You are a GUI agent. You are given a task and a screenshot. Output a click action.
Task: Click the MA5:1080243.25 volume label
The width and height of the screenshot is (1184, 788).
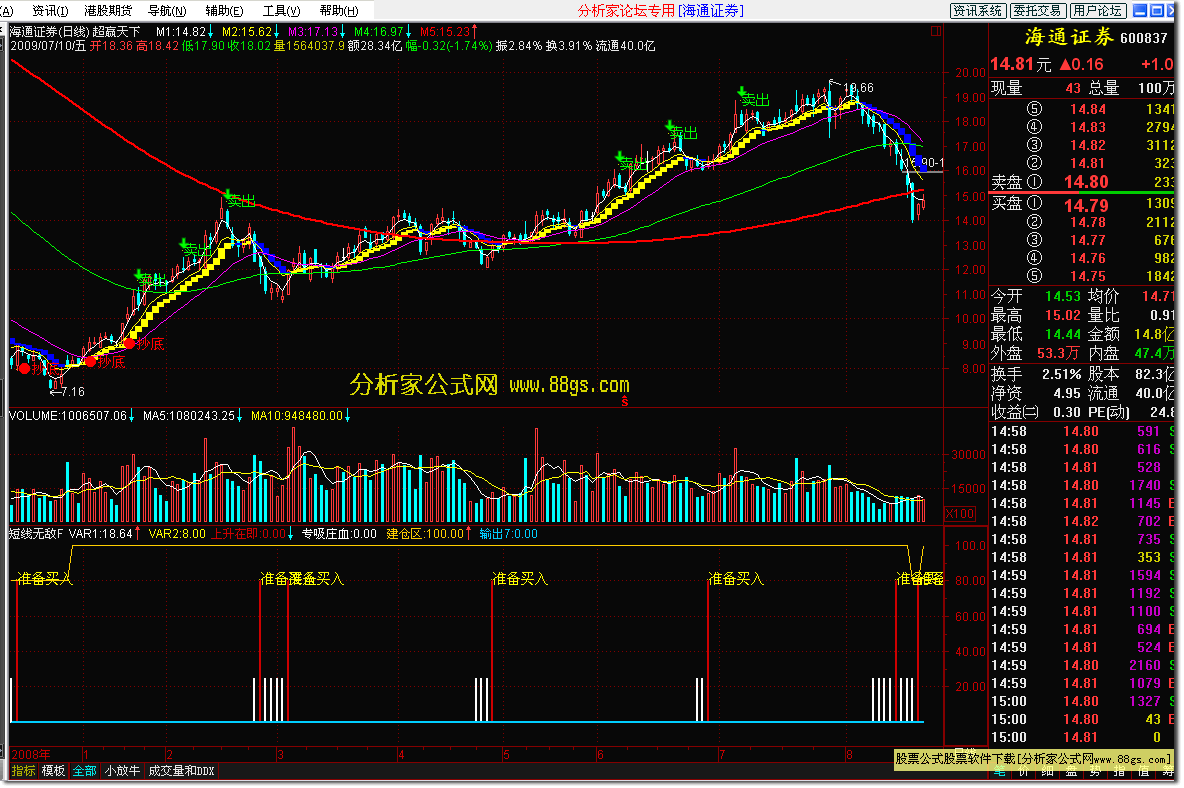(x=189, y=416)
